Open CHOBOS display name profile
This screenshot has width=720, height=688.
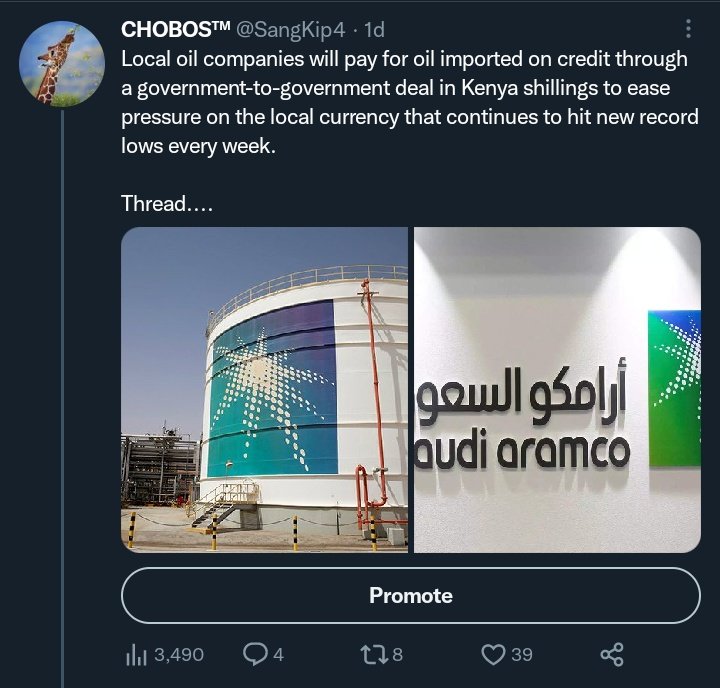click(x=175, y=29)
